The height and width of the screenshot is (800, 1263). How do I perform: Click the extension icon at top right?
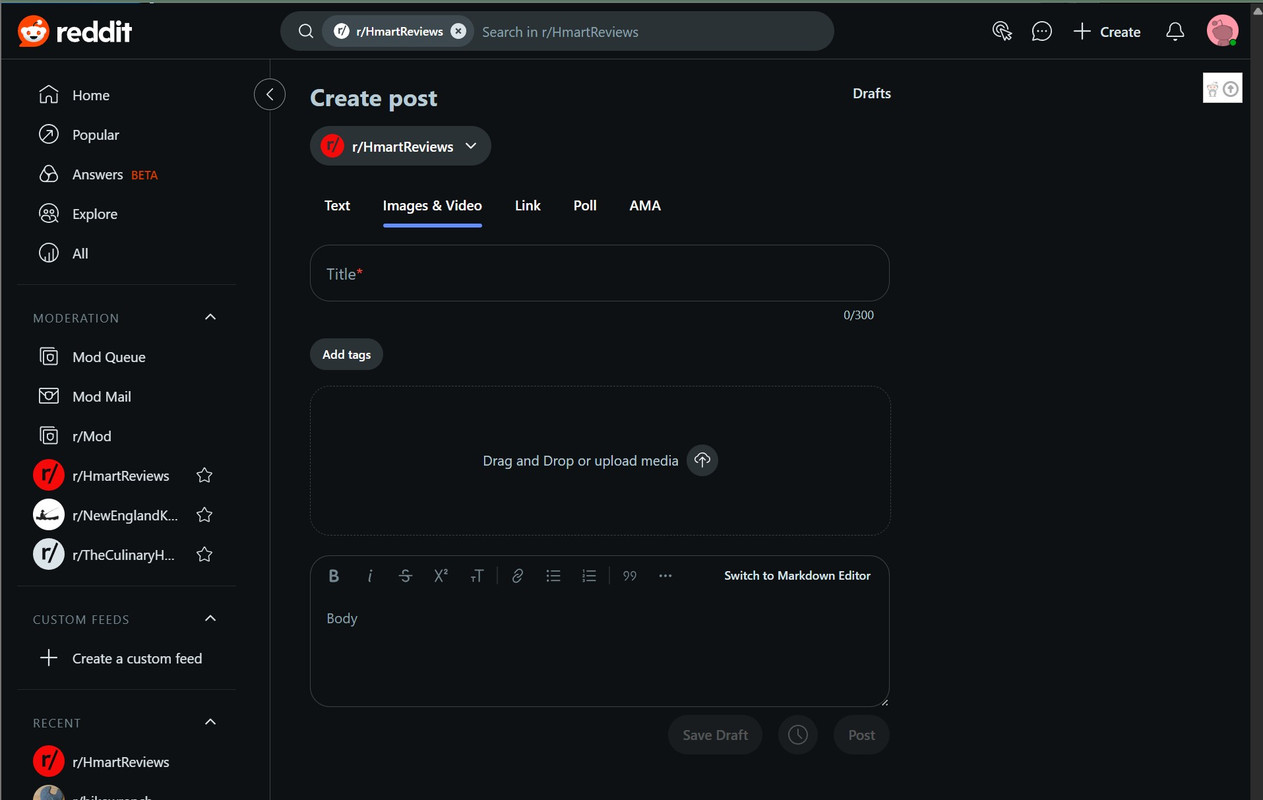click(1222, 89)
